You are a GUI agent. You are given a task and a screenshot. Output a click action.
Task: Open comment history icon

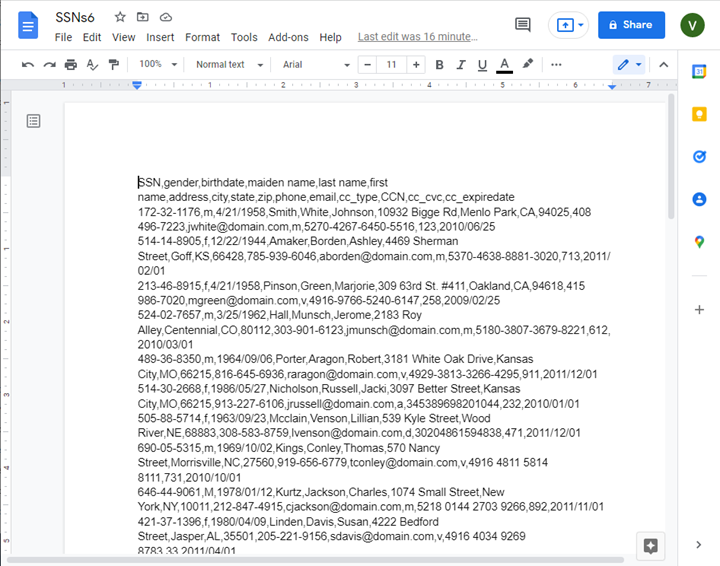(522, 25)
